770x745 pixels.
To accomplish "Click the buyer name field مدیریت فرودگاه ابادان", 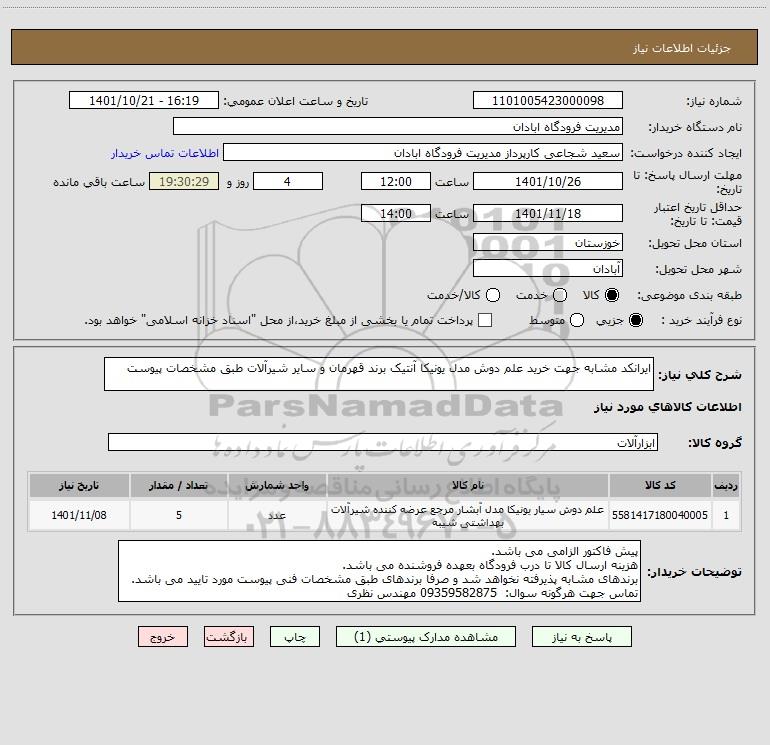I will (x=398, y=127).
